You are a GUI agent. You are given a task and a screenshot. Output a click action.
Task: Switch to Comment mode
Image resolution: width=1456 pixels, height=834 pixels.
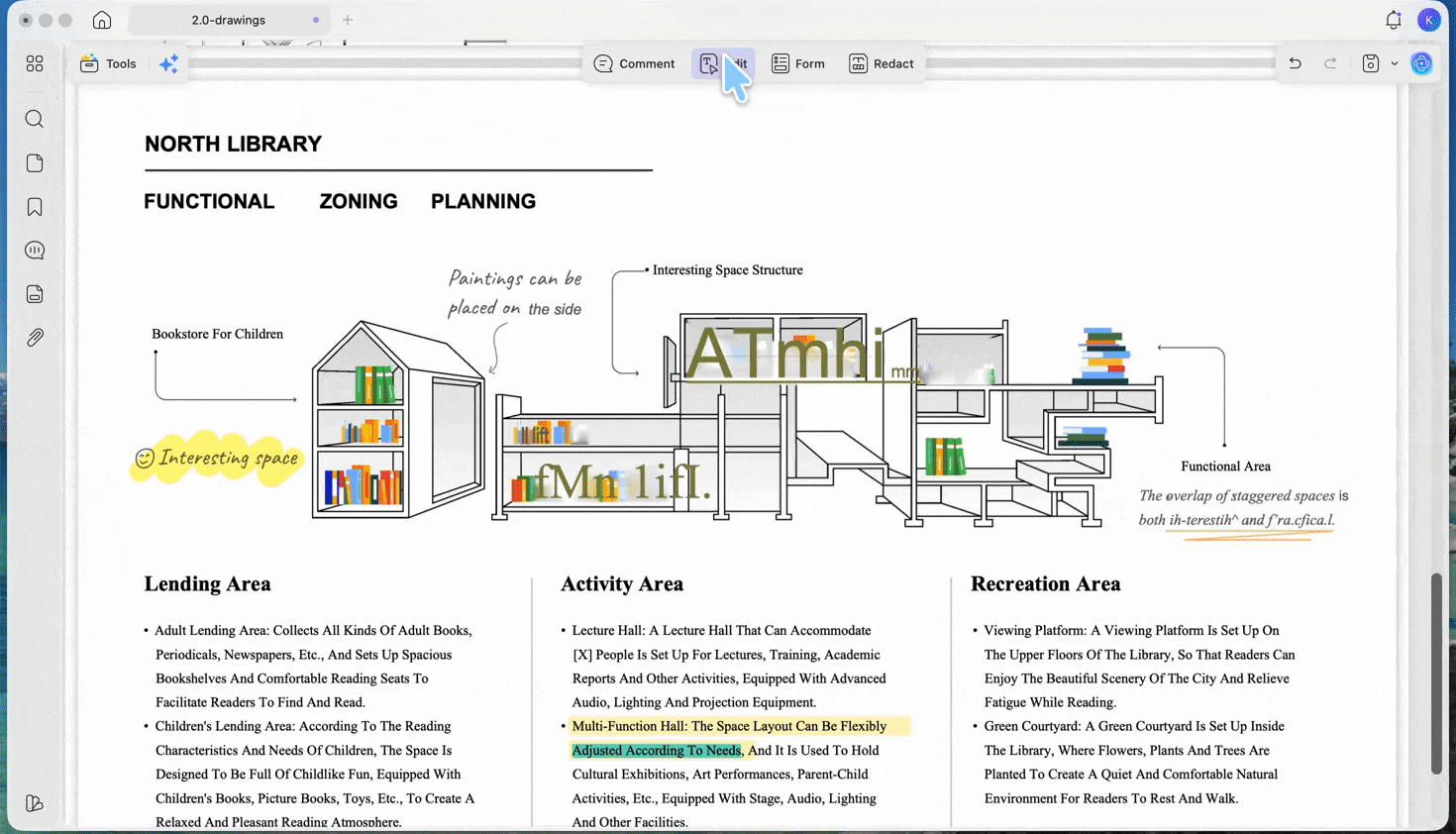pos(634,63)
